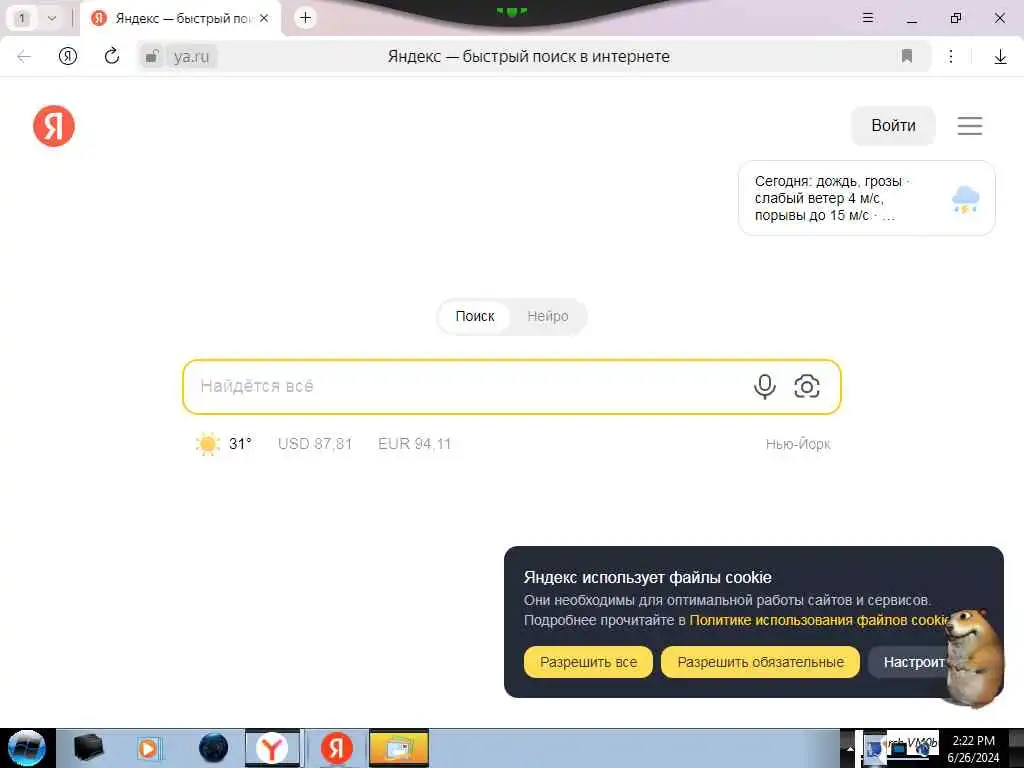The width and height of the screenshot is (1024, 768).
Task: Activate voice search microphone icon
Action: (764, 387)
